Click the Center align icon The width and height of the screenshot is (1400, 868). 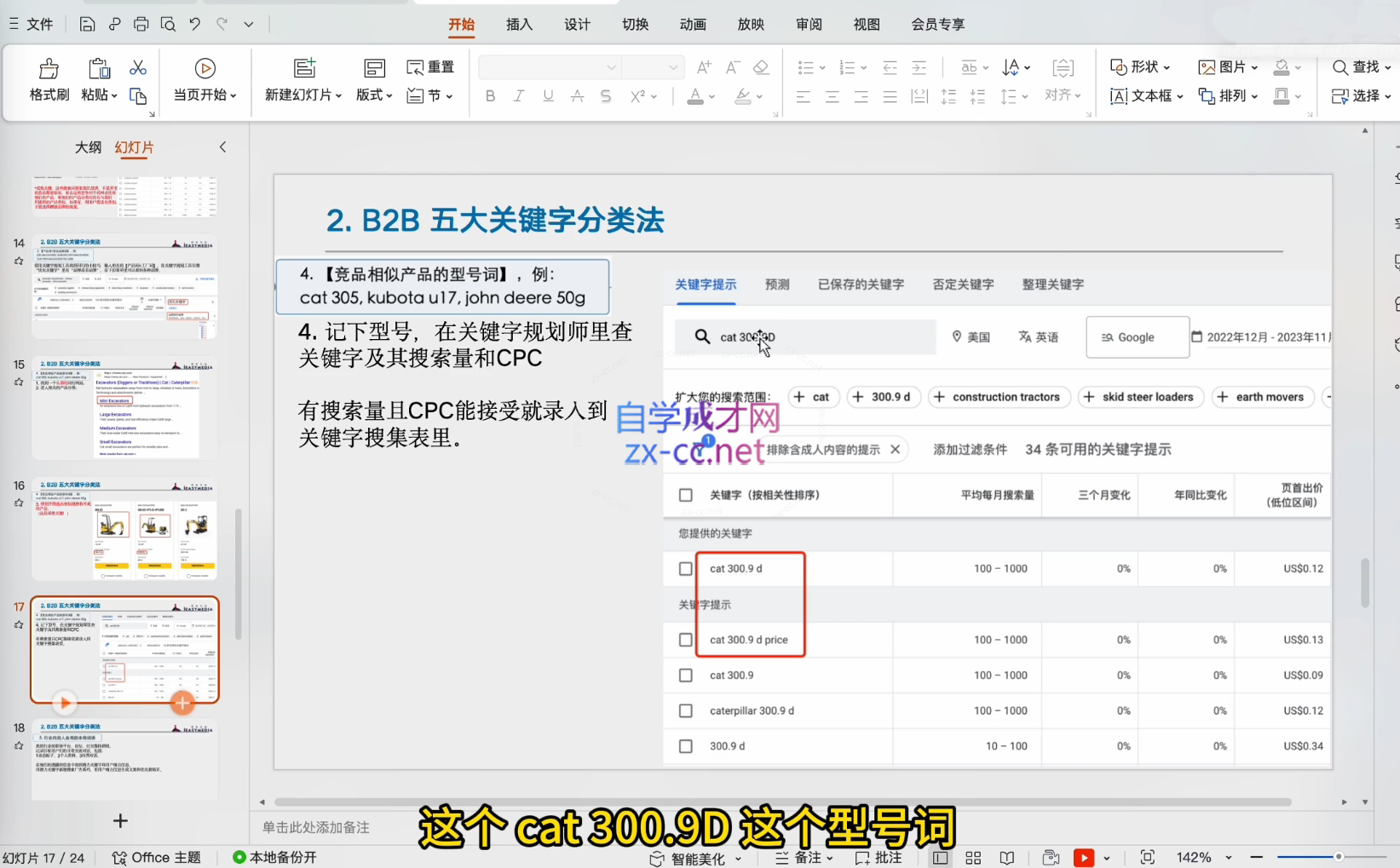point(832,96)
